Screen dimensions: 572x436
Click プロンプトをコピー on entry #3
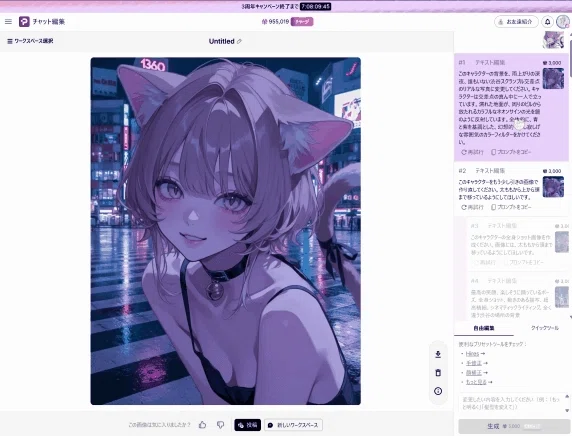pyautogui.click(x=523, y=262)
